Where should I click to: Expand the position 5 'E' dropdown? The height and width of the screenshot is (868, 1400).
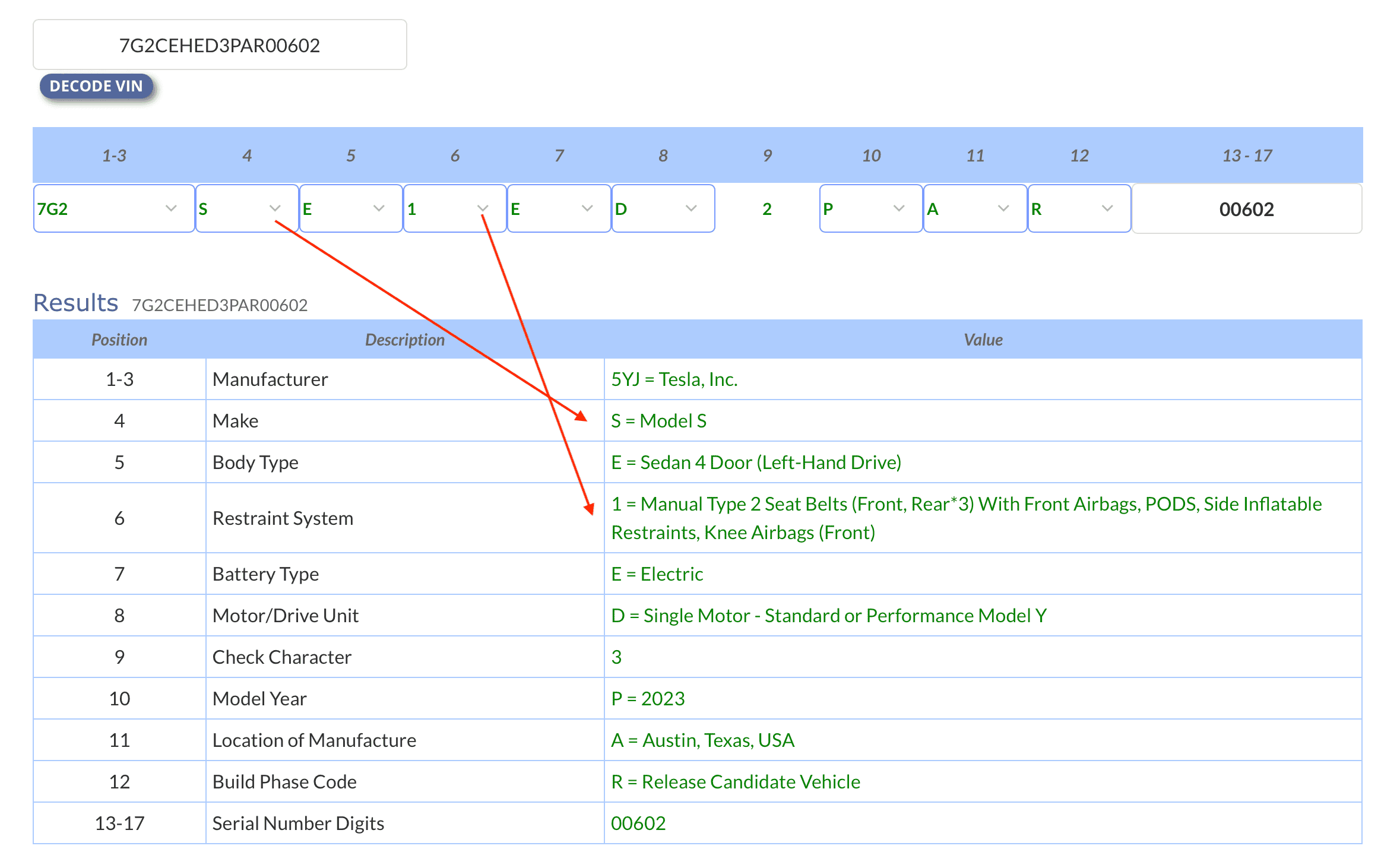tap(351, 208)
